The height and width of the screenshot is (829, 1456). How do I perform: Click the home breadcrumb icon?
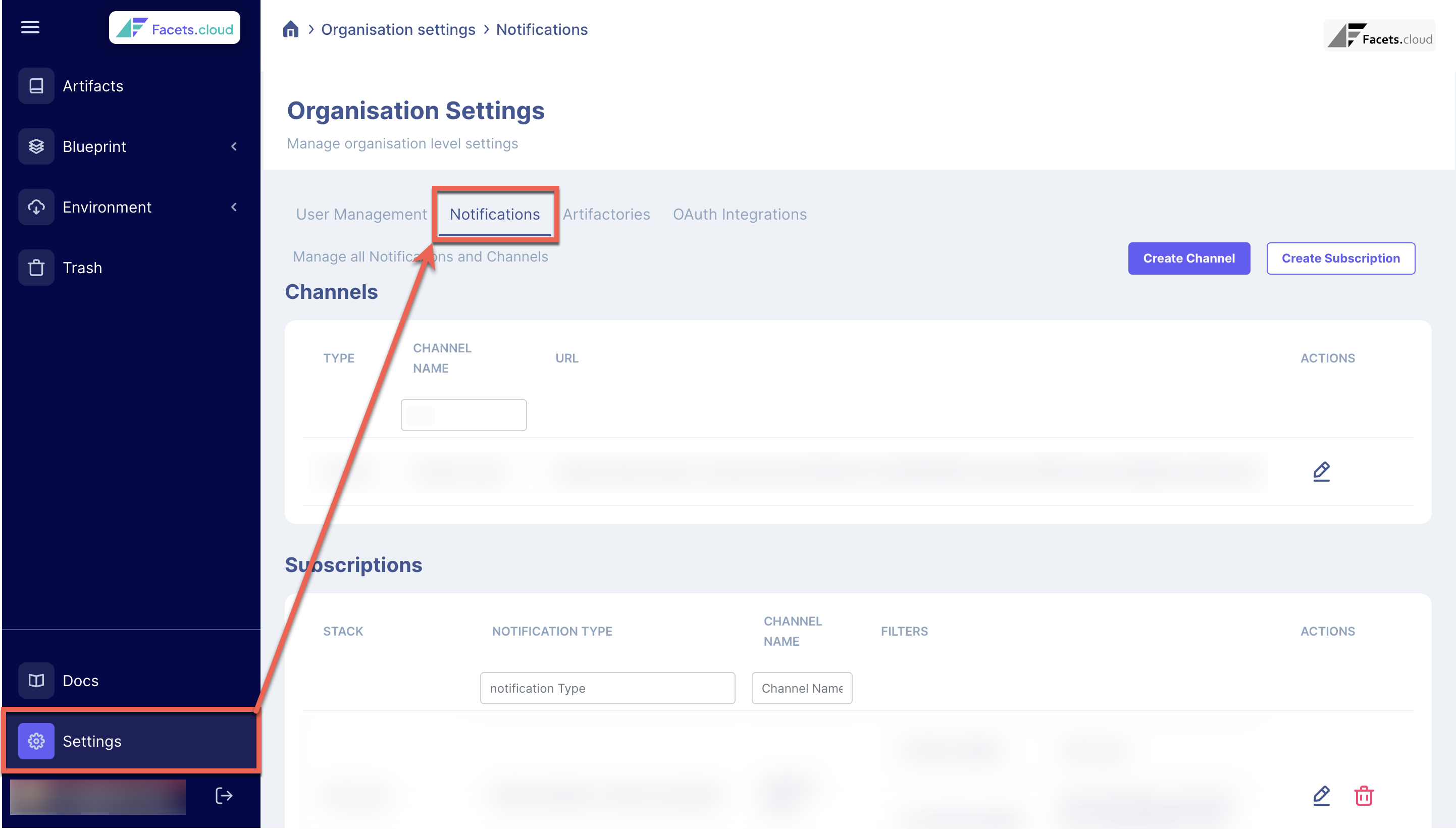[x=290, y=30]
